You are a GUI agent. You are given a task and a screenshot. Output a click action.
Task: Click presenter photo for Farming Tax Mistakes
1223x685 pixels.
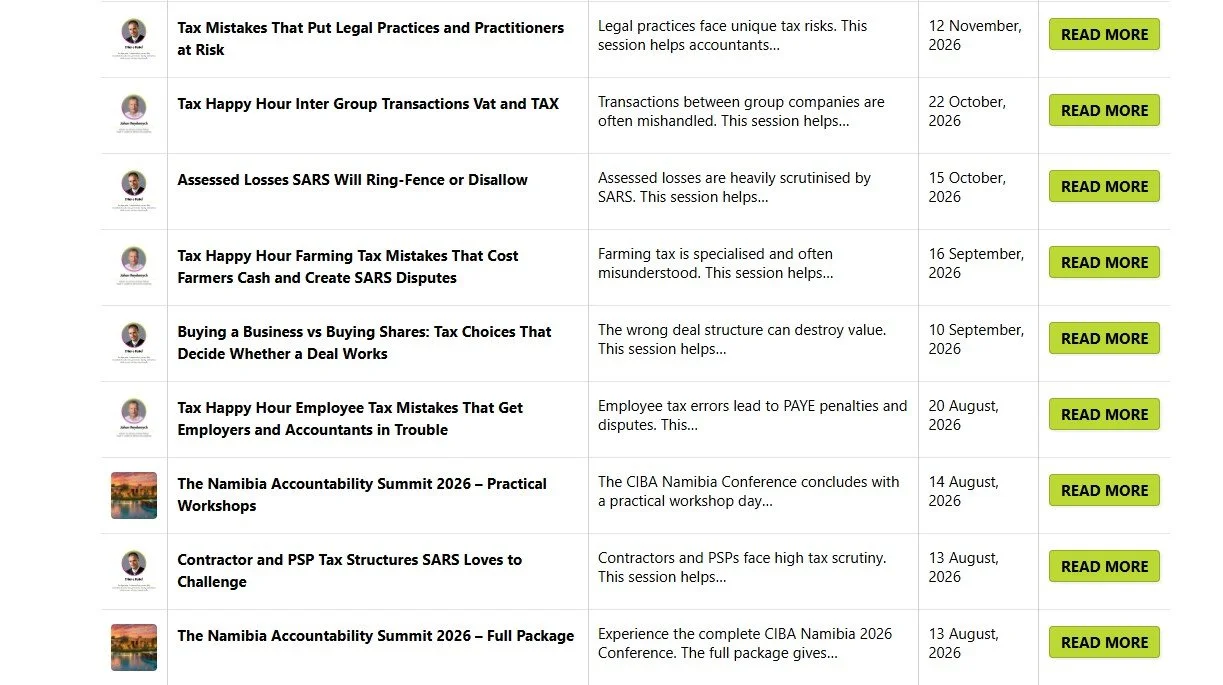134,267
